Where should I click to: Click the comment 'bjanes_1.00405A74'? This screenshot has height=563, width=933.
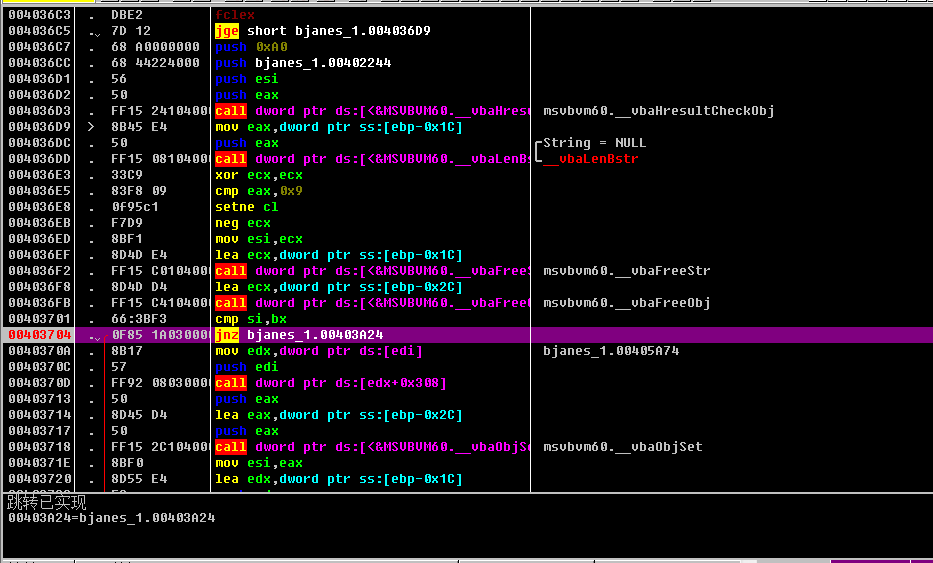611,351
